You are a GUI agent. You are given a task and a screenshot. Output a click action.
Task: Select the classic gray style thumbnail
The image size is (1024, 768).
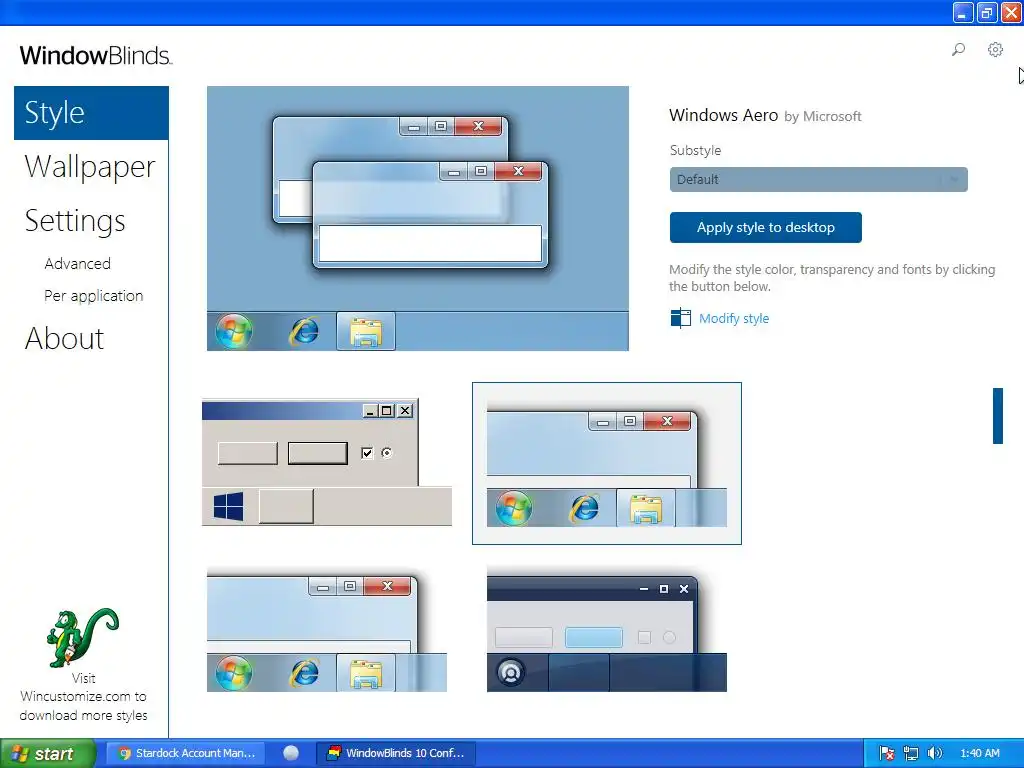pyautogui.click(x=327, y=463)
